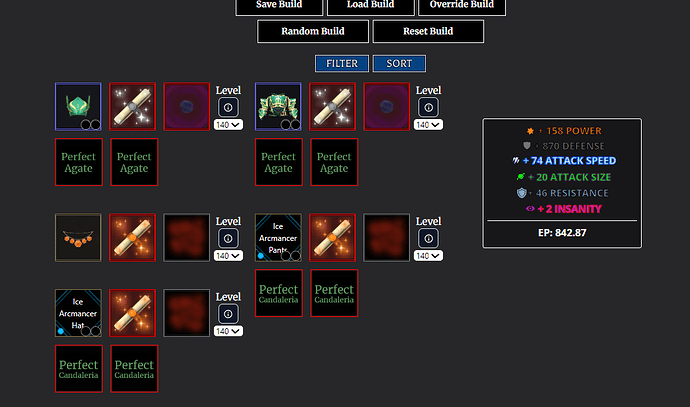Click the Ice Arcmancer Pants slot
The width and height of the screenshot is (690, 407).
coord(278,238)
